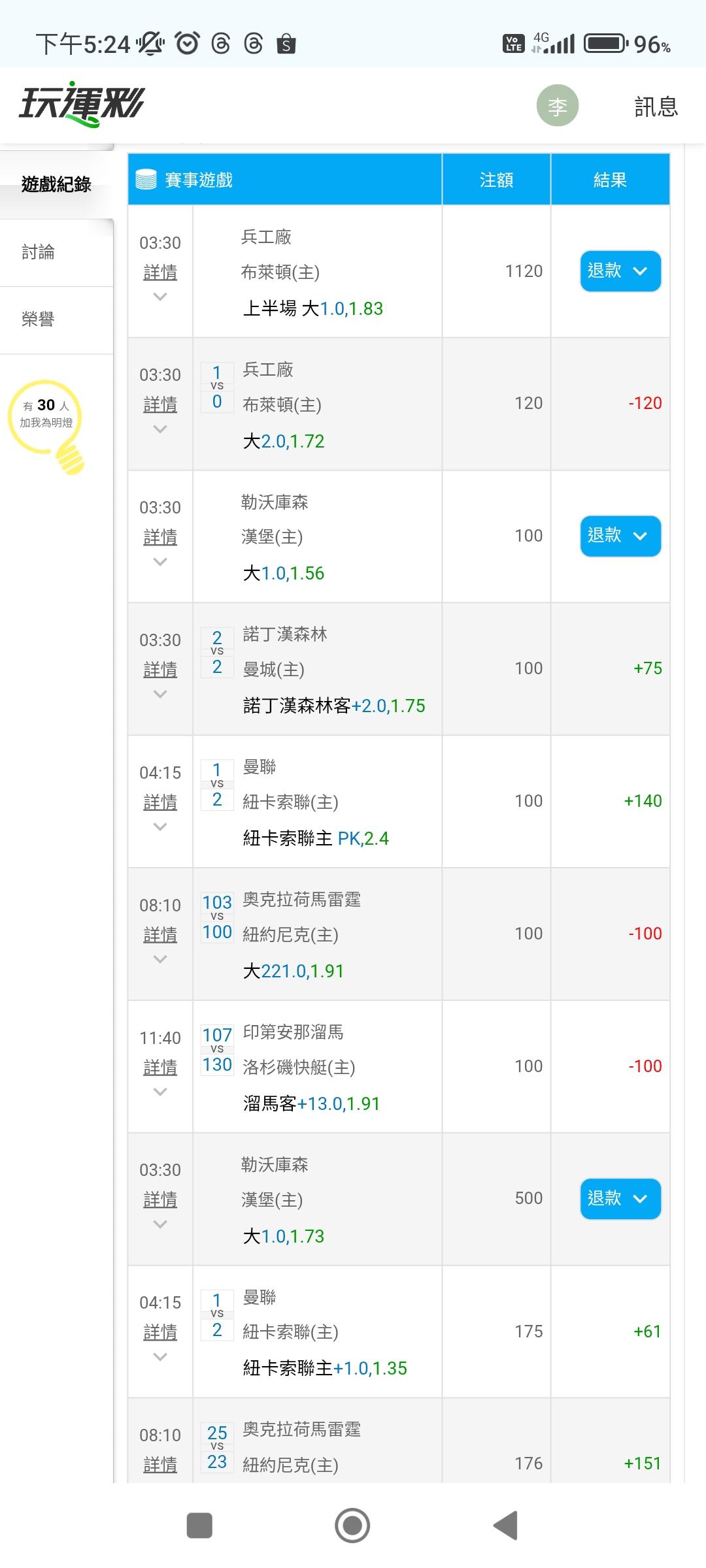This screenshot has height=1568, width=706.
Task: Open 退款 dropdown for 勒沃庫森 100 bet
Action: click(x=620, y=536)
